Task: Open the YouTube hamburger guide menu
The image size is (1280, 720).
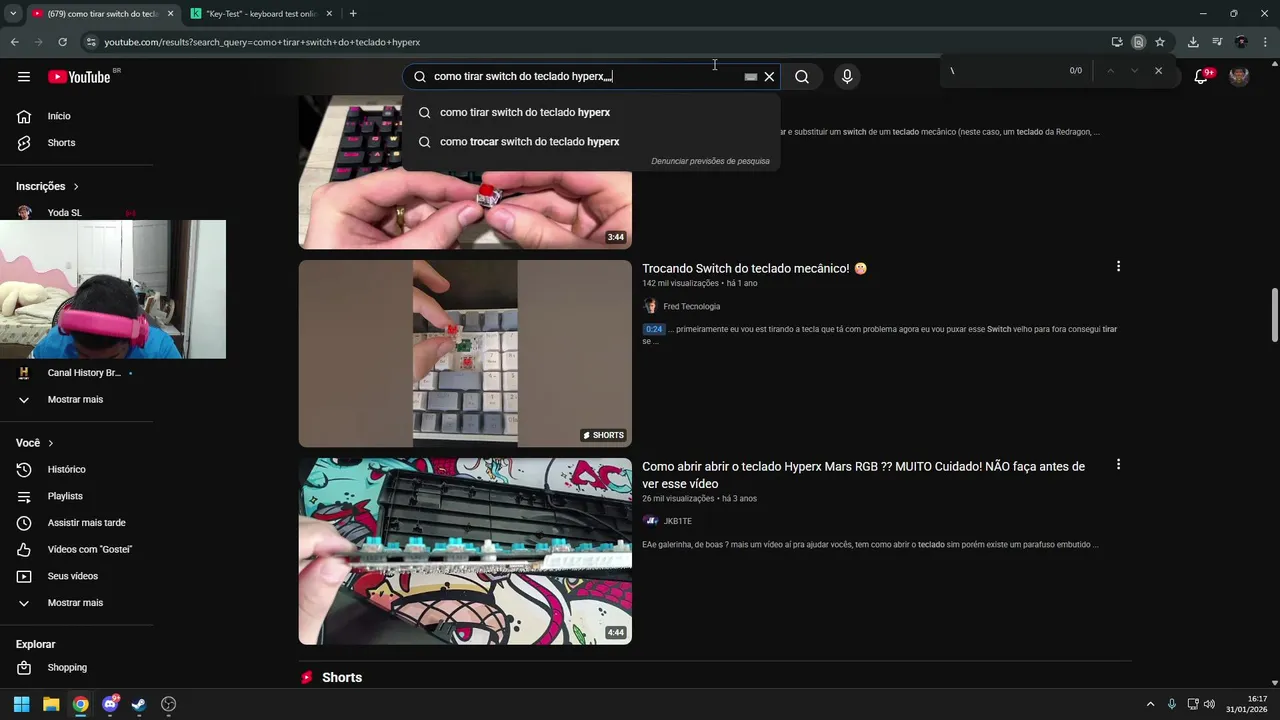Action: pyautogui.click(x=24, y=77)
